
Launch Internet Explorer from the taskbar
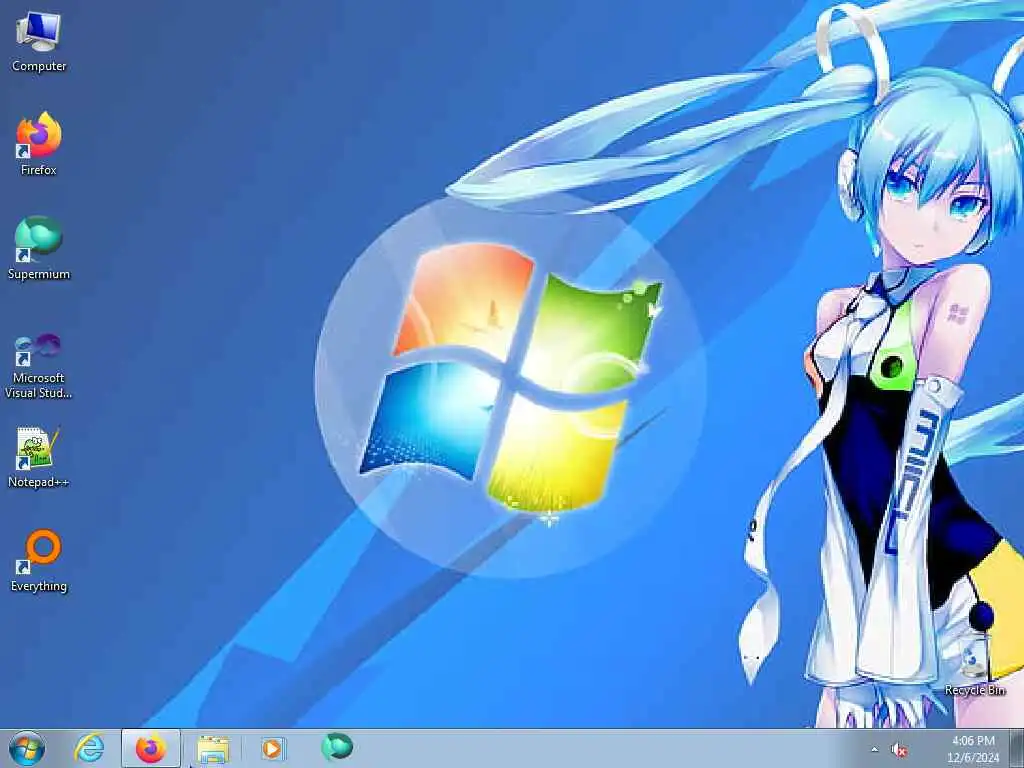[x=89, y=748]
